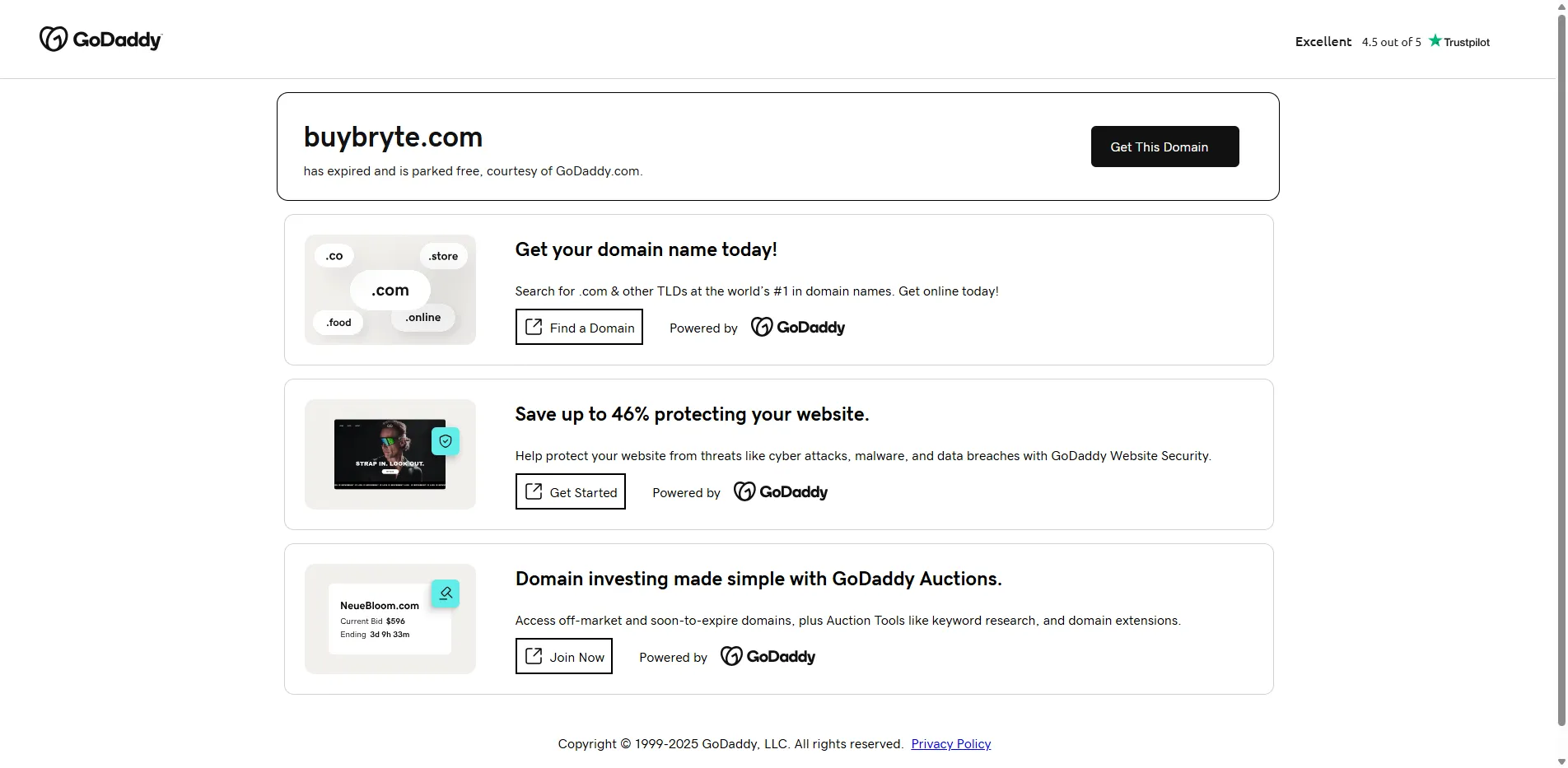Click the scrollbar down arrow
The image size is (1568, 768).
1561,761
